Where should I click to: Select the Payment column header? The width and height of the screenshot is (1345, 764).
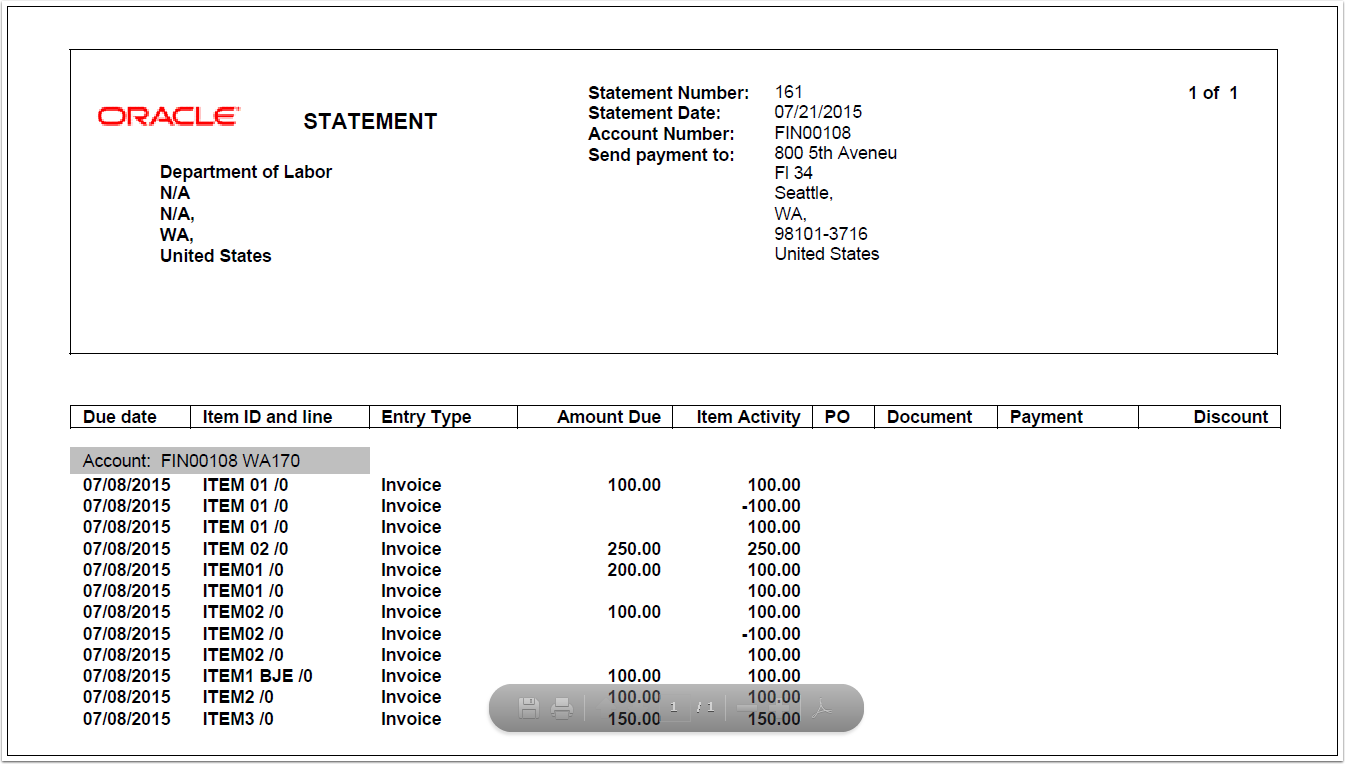click(x=1068, y=417)
